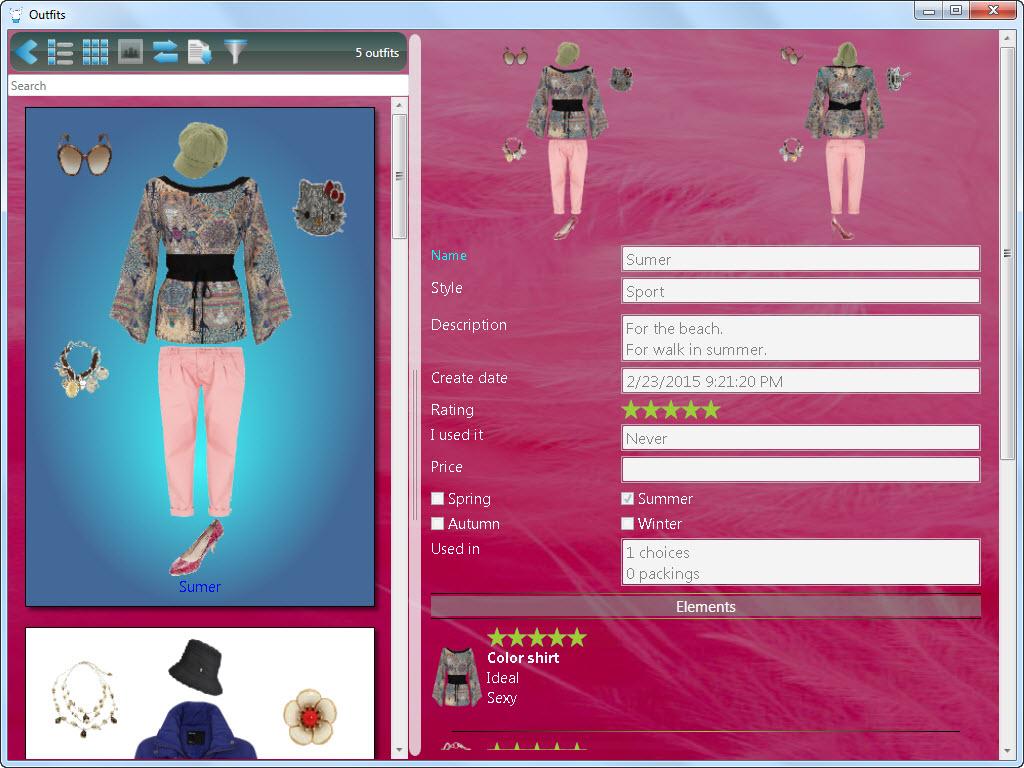Click the details panel scrollbar thumb
The width and height of the screenshot is (1024, 768).
point(1007,253)
